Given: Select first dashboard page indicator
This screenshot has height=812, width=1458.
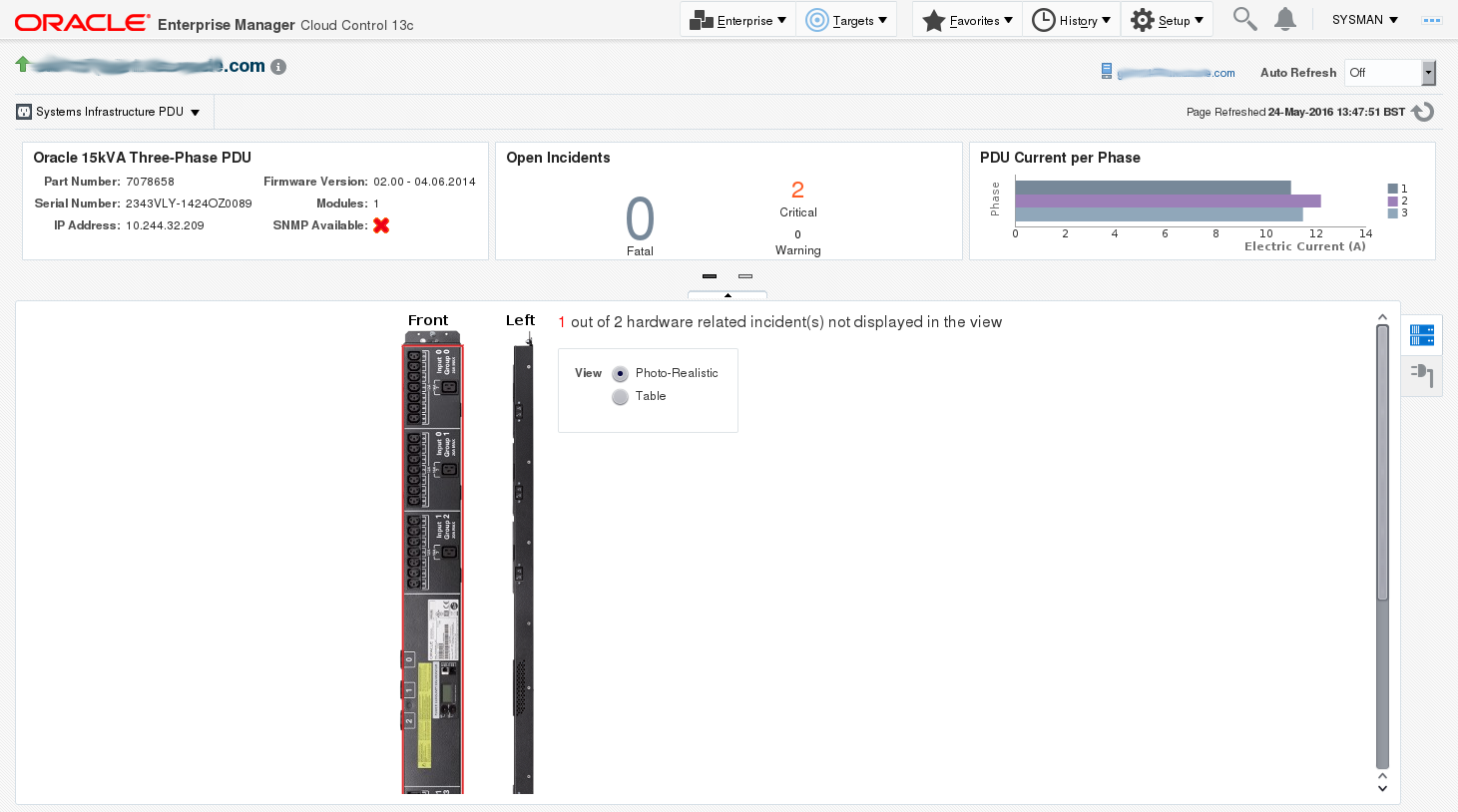Looking at the screenshot, I should click(x=710, y=276).
